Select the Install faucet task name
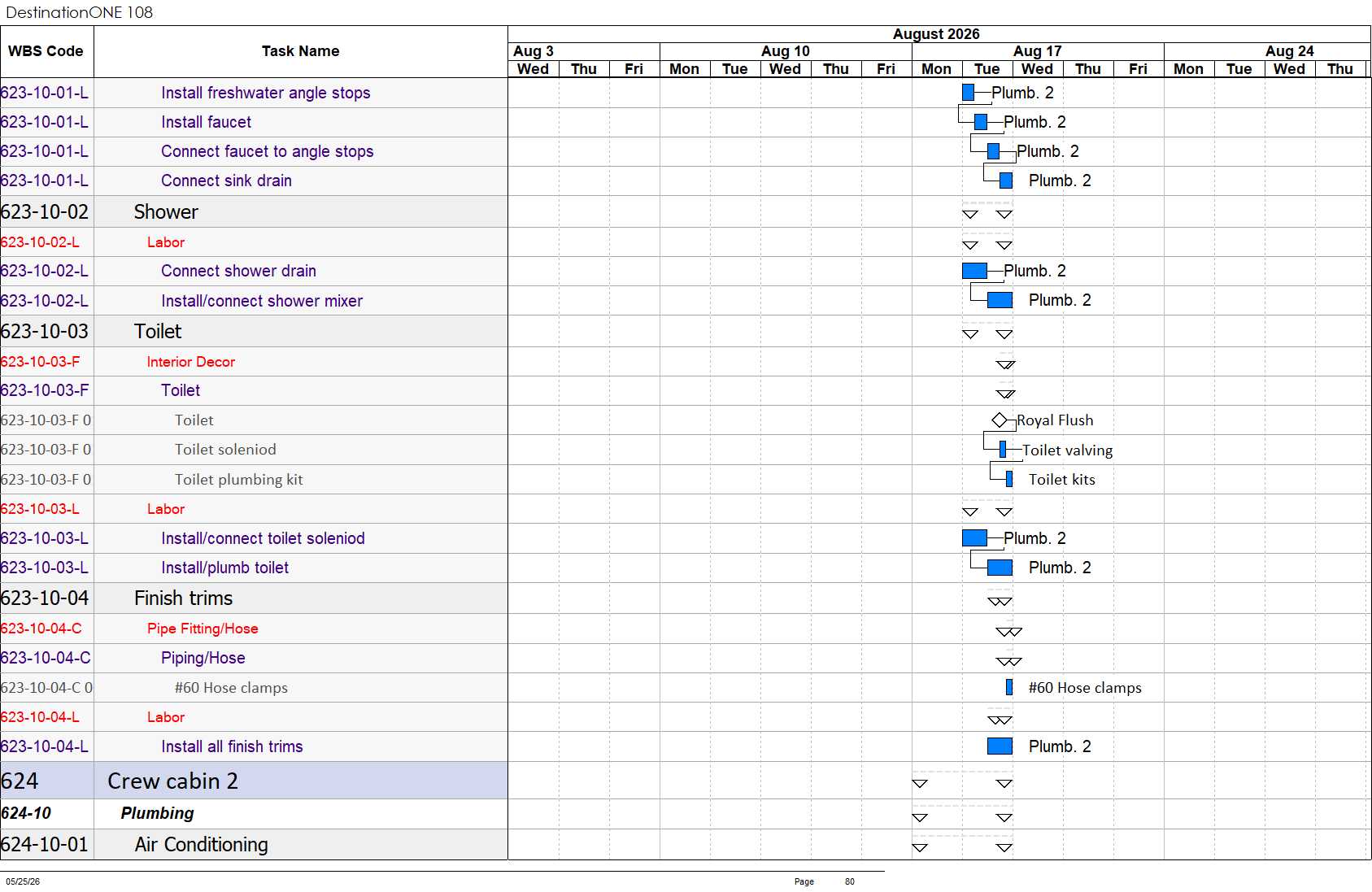 pos(206,122)
